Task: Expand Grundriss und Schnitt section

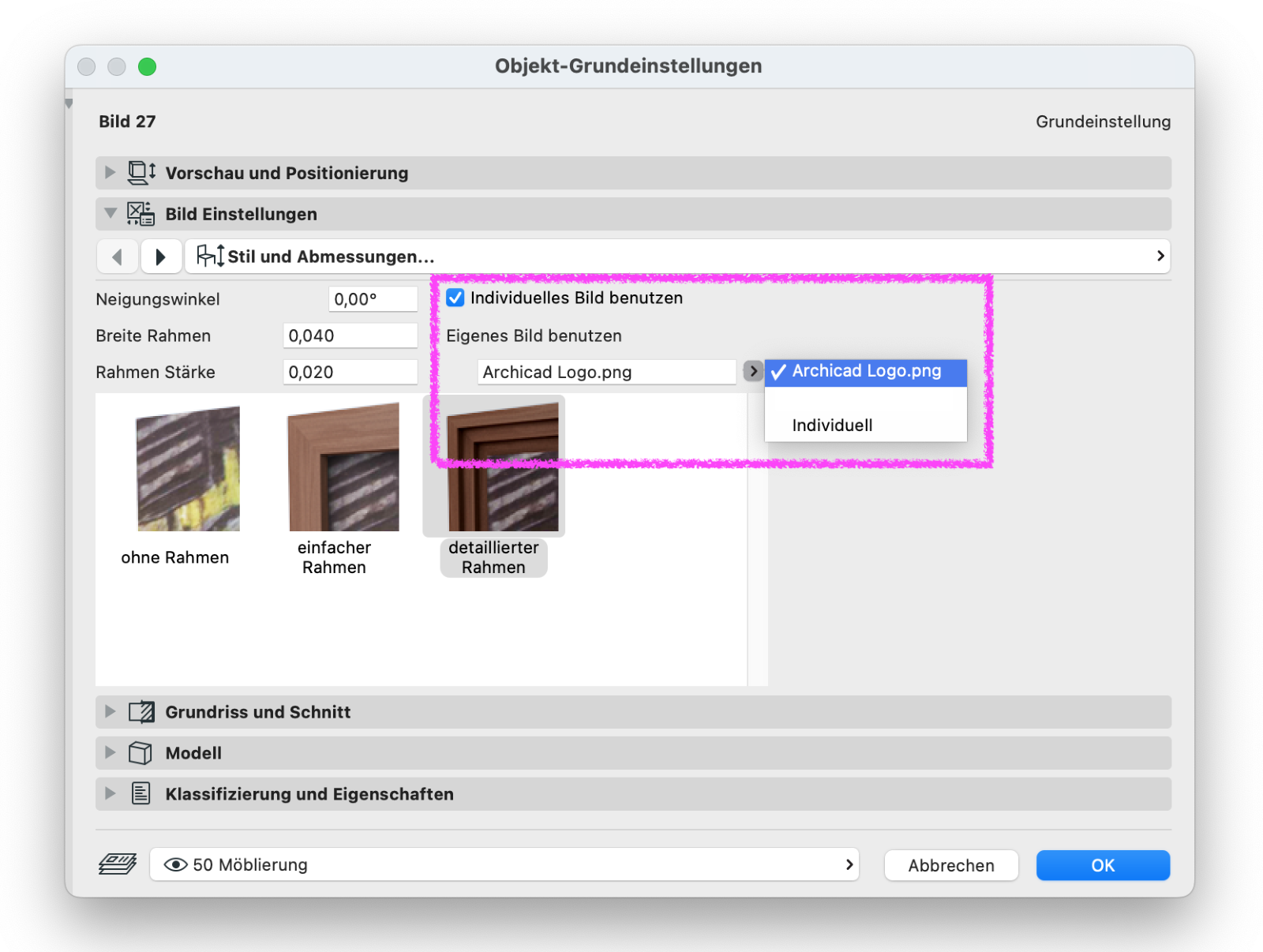Action: coord(111,711)
